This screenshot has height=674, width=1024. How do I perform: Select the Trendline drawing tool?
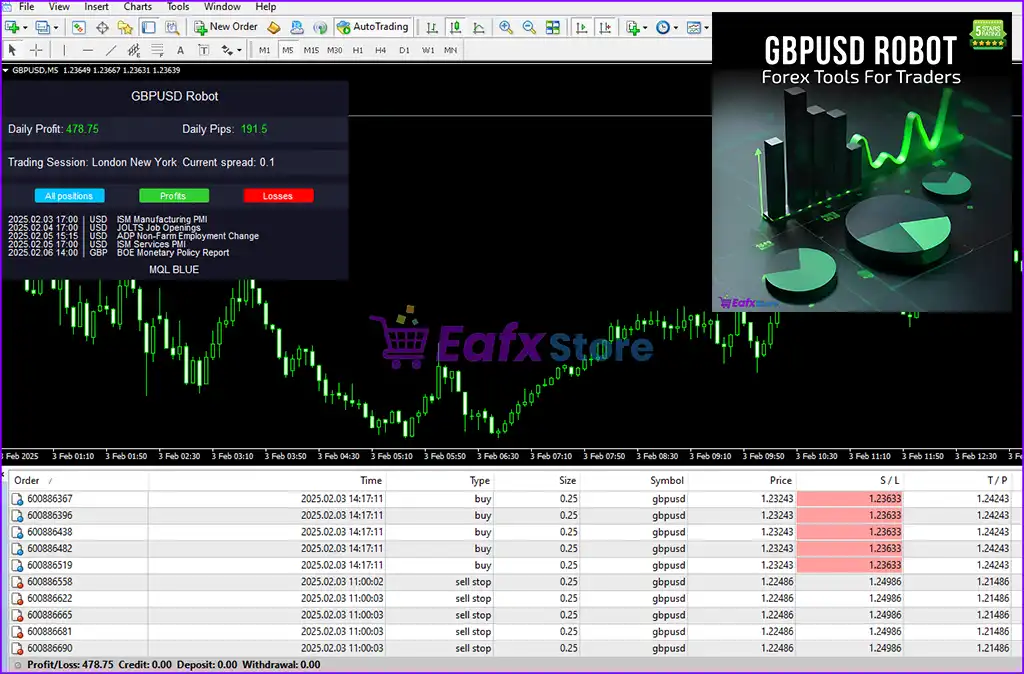point(110,50)
